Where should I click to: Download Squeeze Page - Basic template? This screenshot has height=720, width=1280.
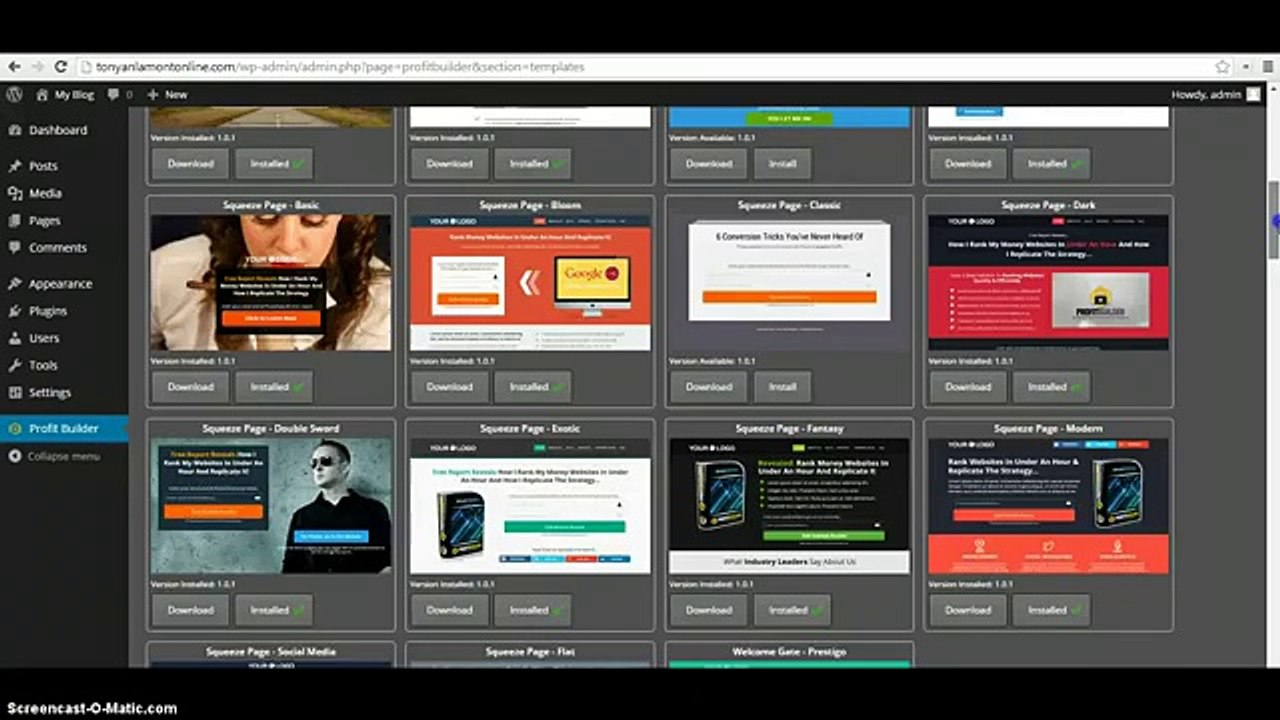coord(190,386)
